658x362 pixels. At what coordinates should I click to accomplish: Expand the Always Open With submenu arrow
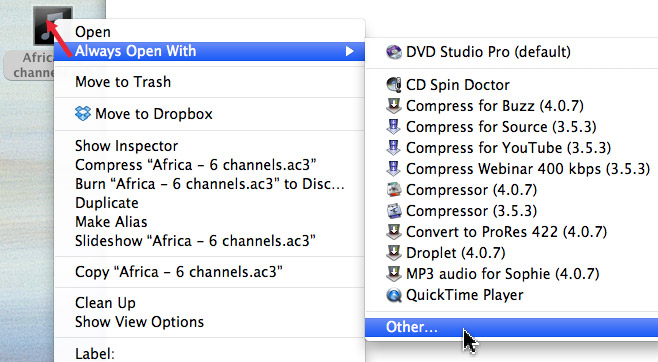tap(349, 51)
